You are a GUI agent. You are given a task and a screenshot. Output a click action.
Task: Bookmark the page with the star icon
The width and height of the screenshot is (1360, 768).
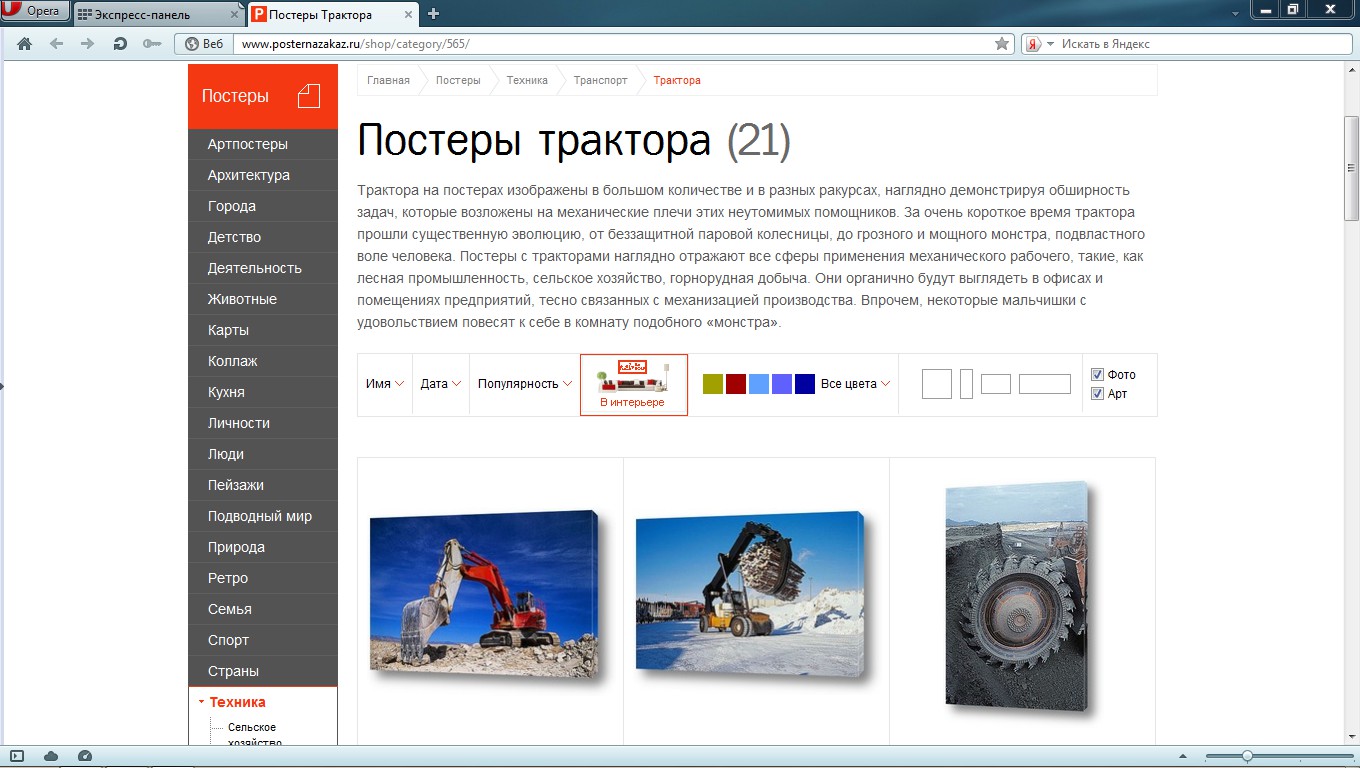pyautogui.click(x=1002, y=44)
